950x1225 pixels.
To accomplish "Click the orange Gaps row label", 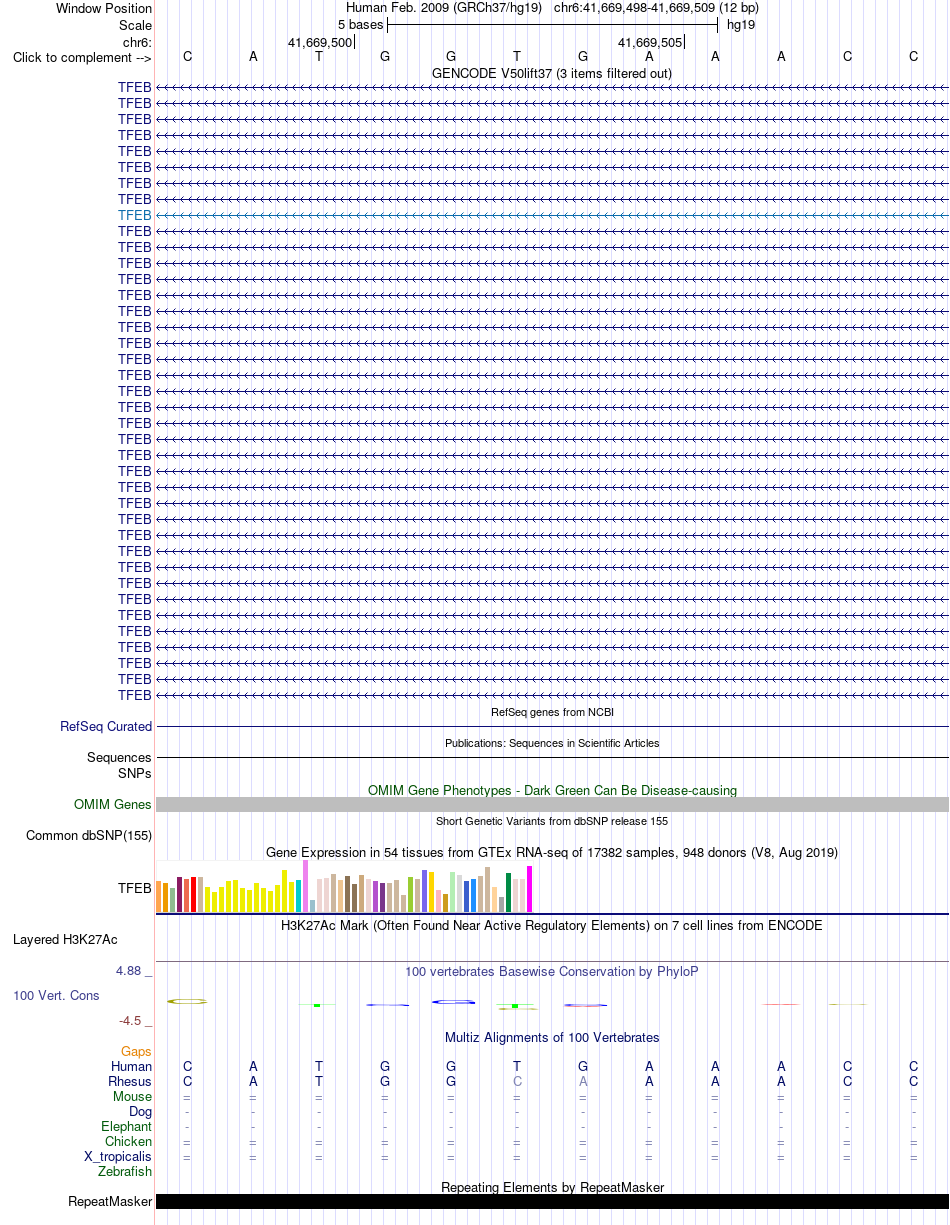I will point(136,1052).
